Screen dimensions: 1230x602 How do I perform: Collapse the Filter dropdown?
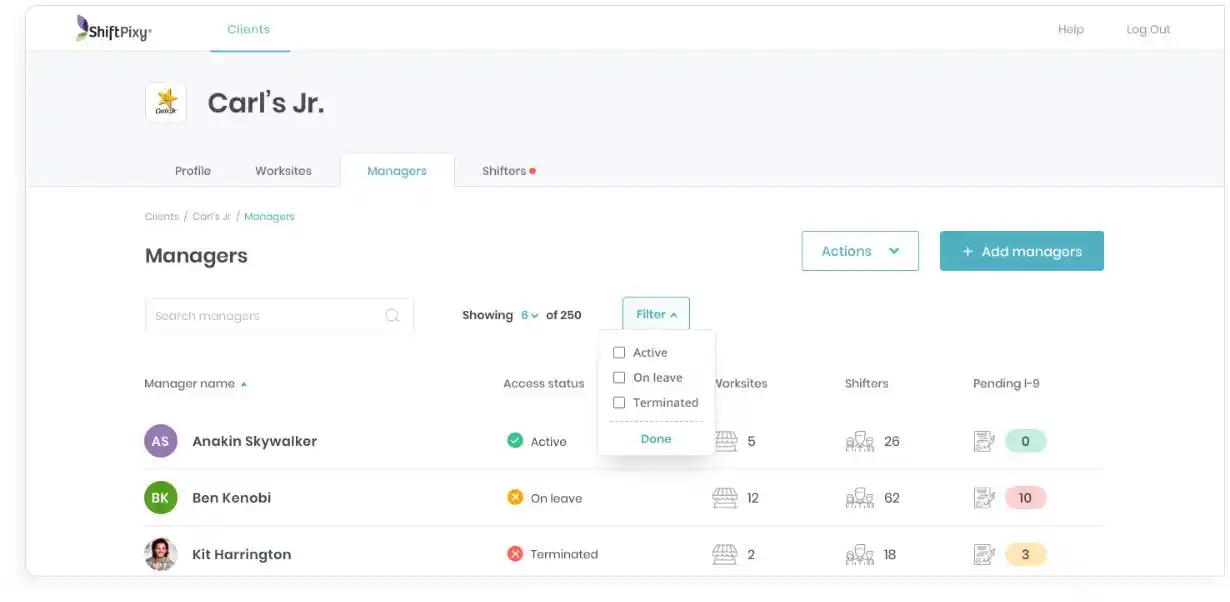click(656, 314)
